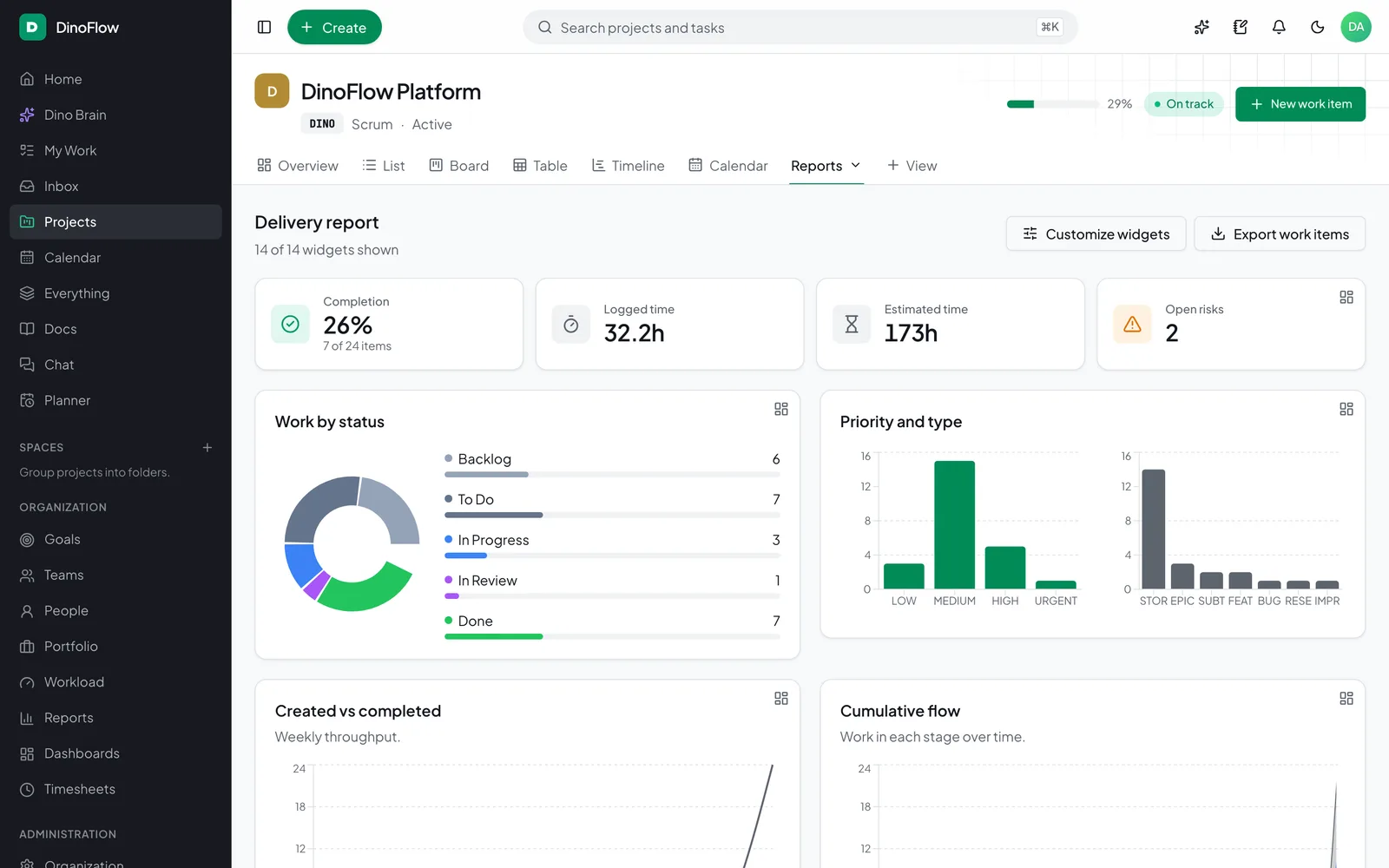
Task: Open Goals in the sidebar
Action: (115, 539)
